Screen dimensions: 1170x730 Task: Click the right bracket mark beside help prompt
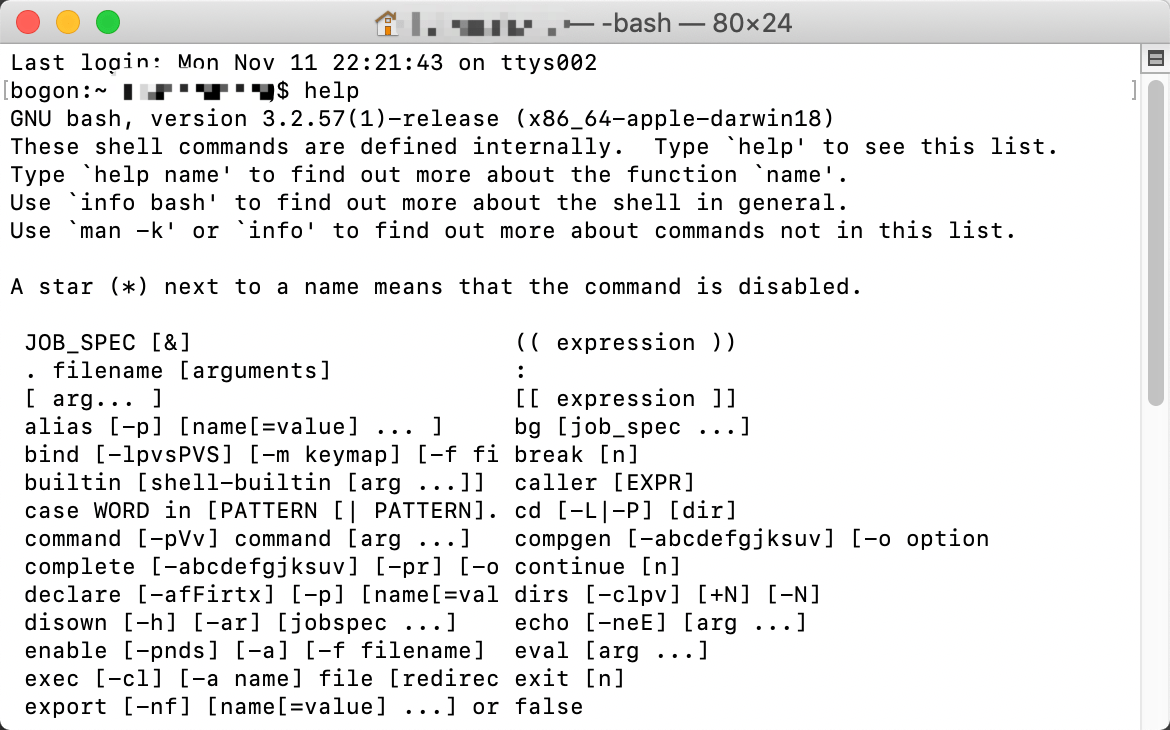[x=1134, y=91]
